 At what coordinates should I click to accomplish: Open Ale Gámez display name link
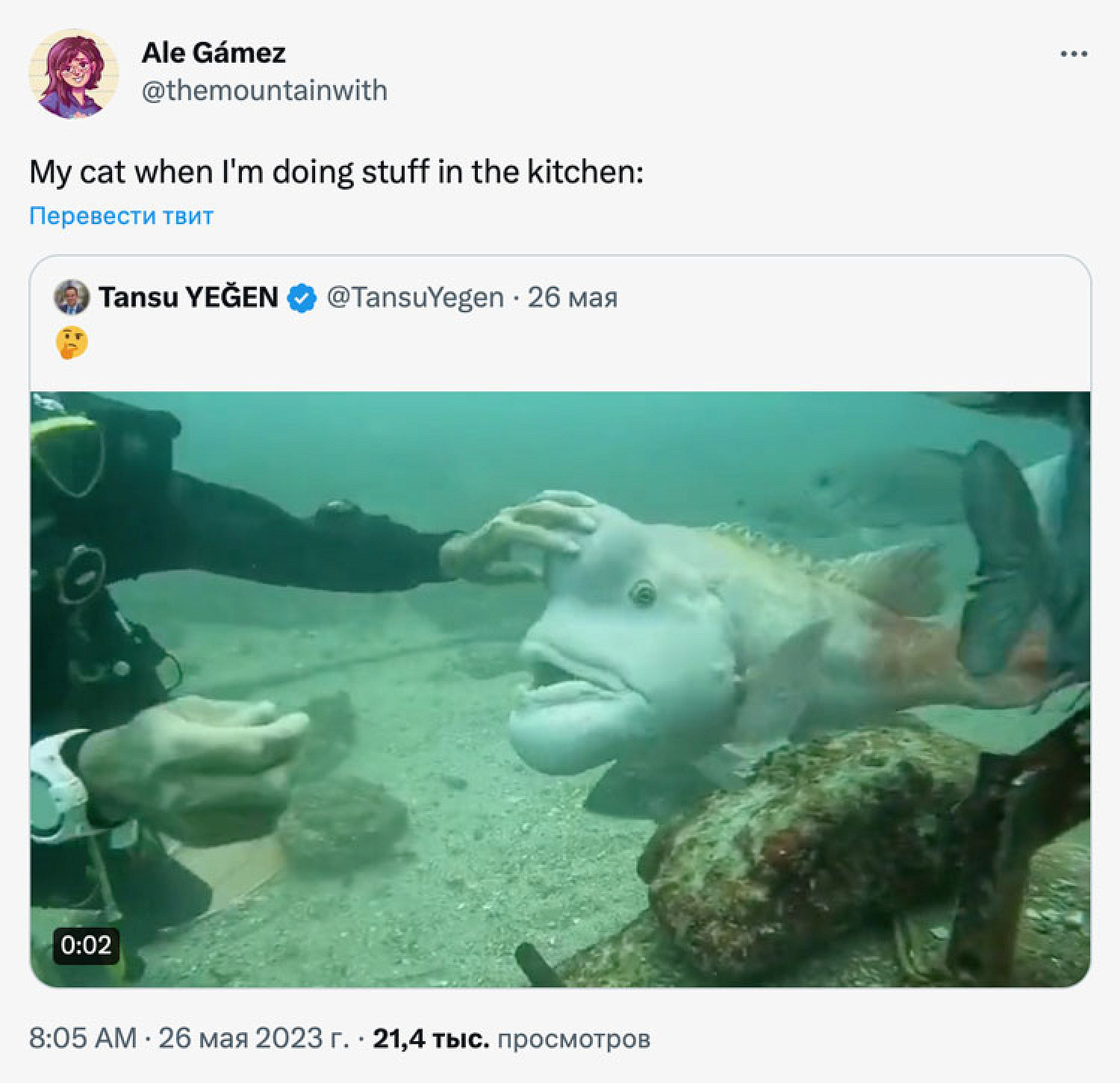(214, 52)
